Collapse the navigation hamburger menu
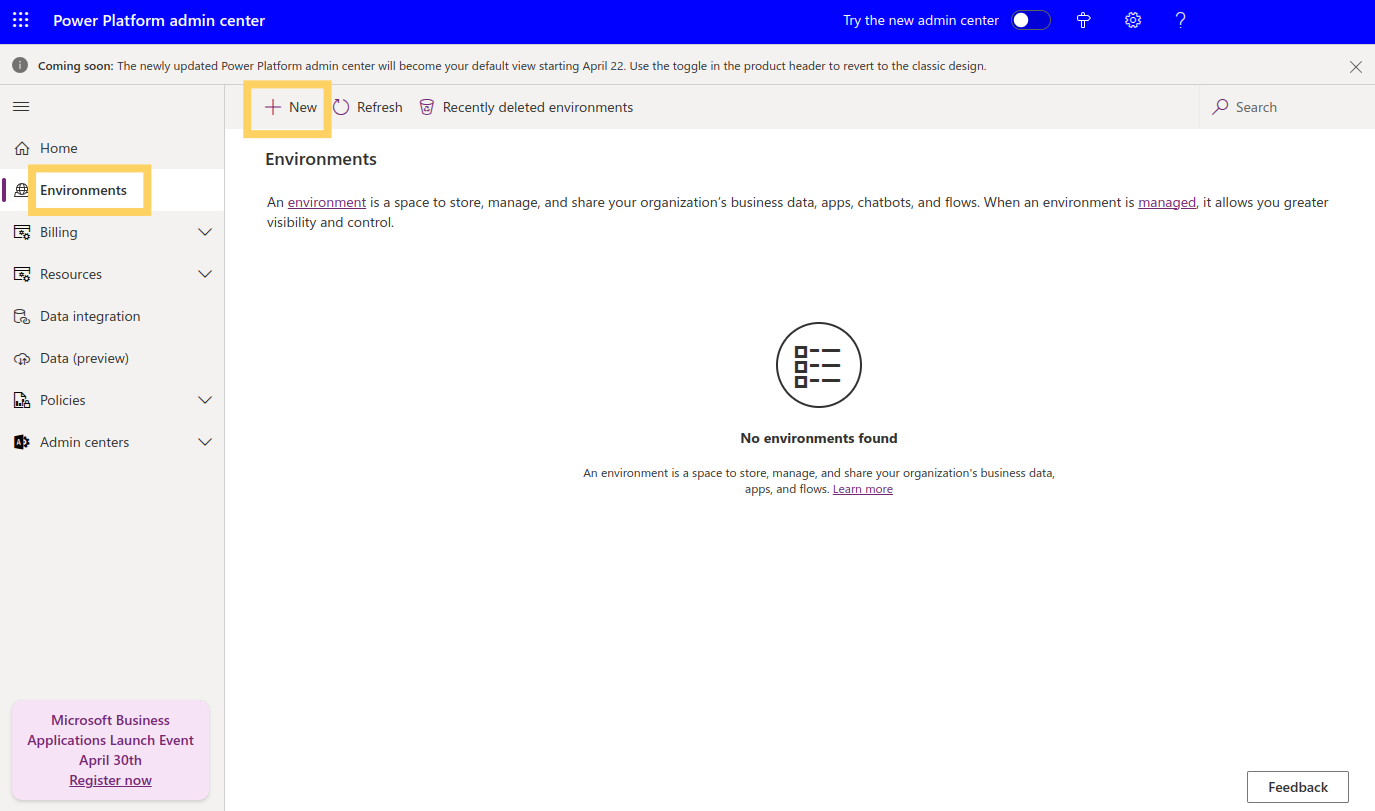 (x=21, y=107)
